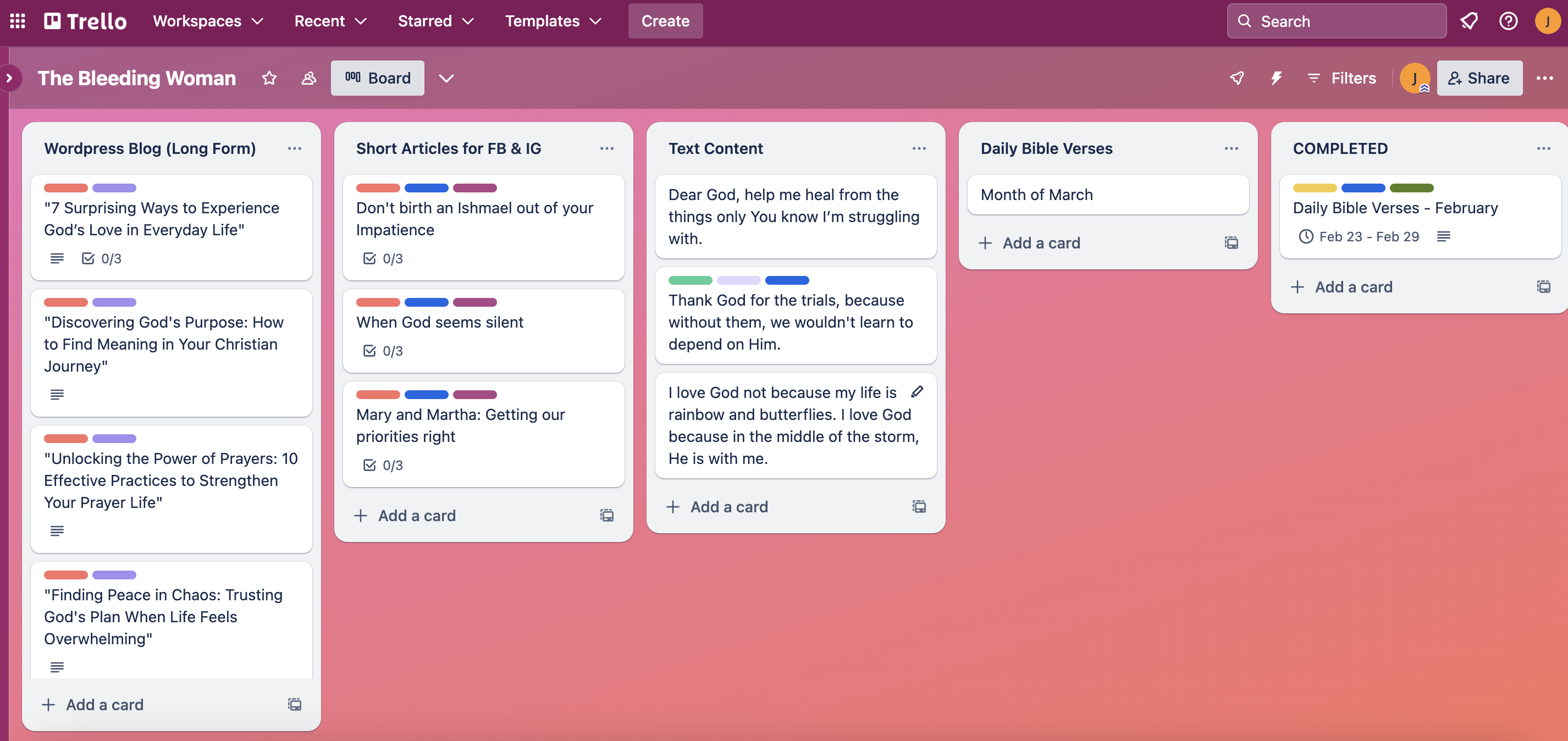Image resolution: width=1568 pixels, height=741 pixels.
Task: Star The Bleeding Woman board
Action: coord(269,78)
